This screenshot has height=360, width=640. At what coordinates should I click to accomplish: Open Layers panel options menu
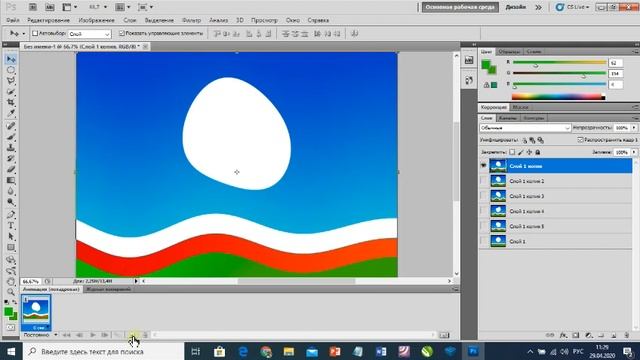pos(635,118)
